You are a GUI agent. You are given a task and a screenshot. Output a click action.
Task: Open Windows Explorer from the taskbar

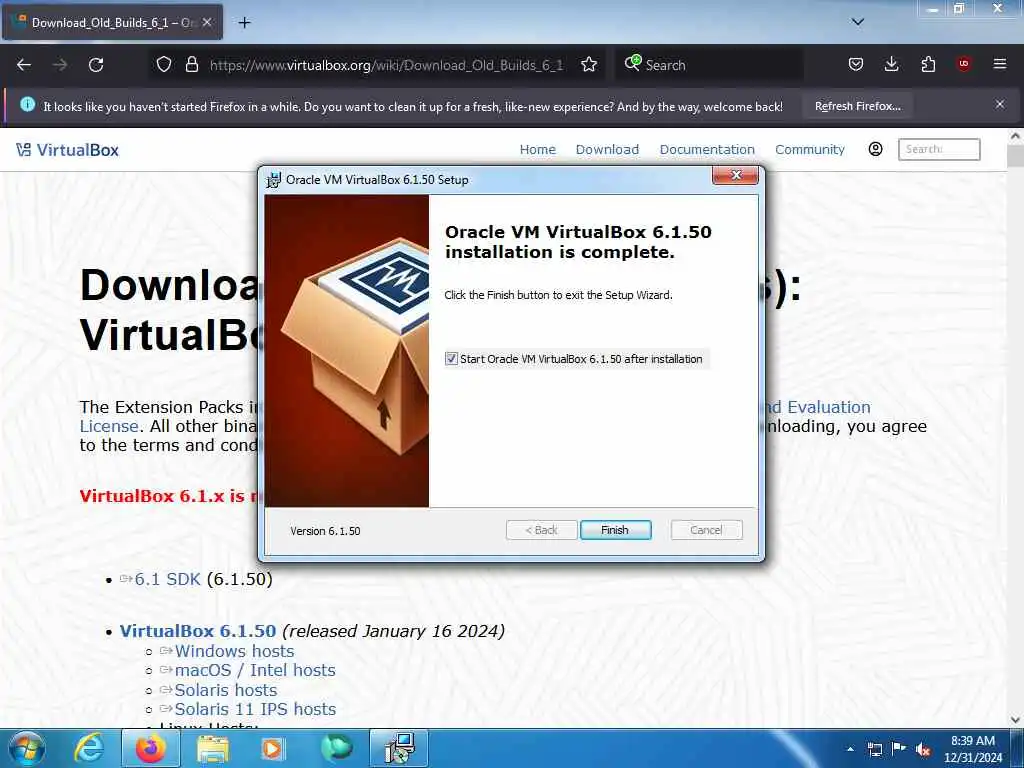213,748
